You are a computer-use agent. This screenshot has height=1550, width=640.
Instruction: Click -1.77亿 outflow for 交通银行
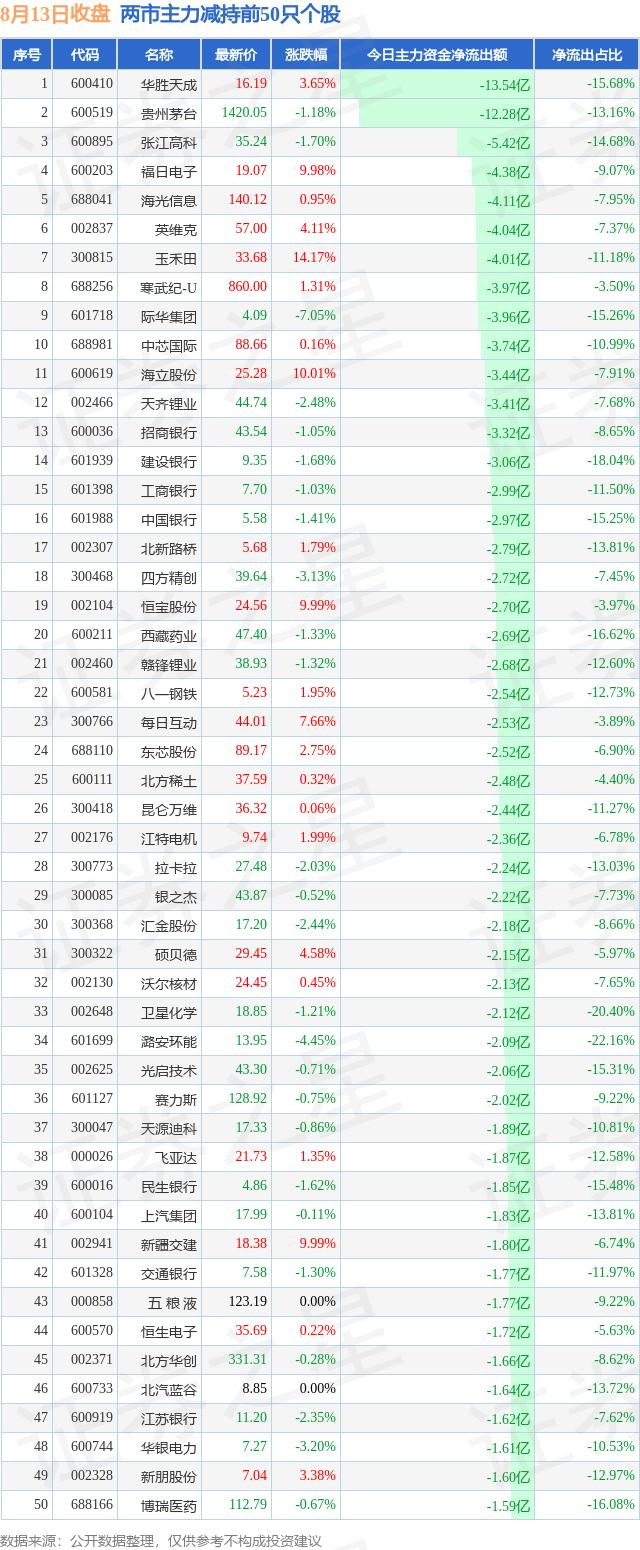(509, 1274)
